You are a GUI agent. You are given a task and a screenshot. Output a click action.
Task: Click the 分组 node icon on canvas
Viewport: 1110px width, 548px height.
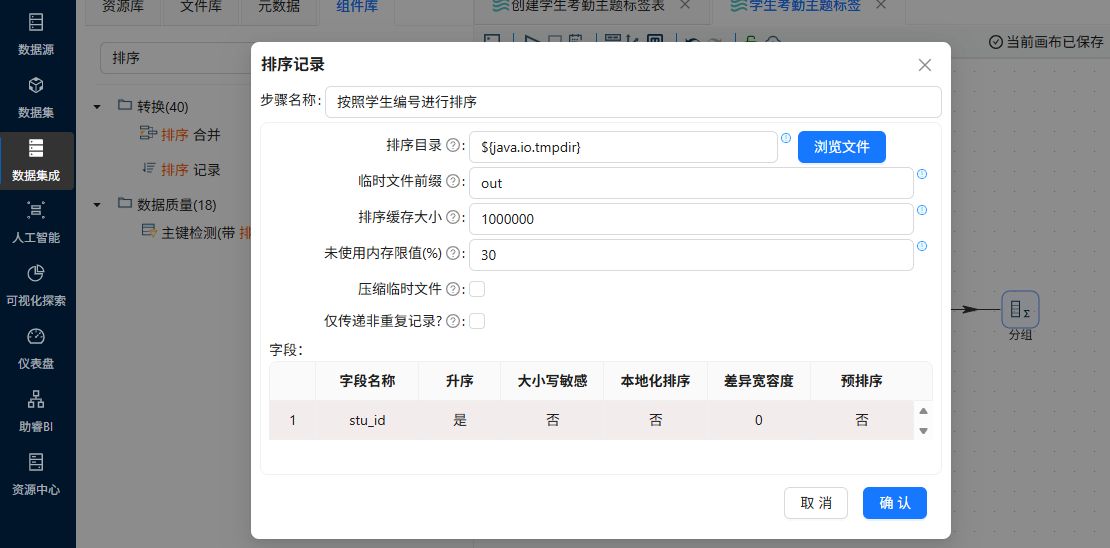tap(1020, 309)
